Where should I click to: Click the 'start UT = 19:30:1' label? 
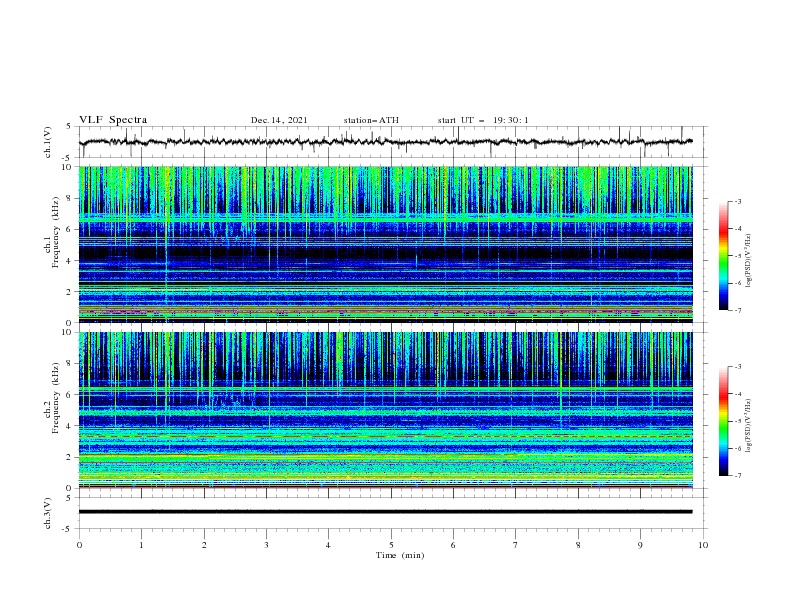[x=483, y=120]
